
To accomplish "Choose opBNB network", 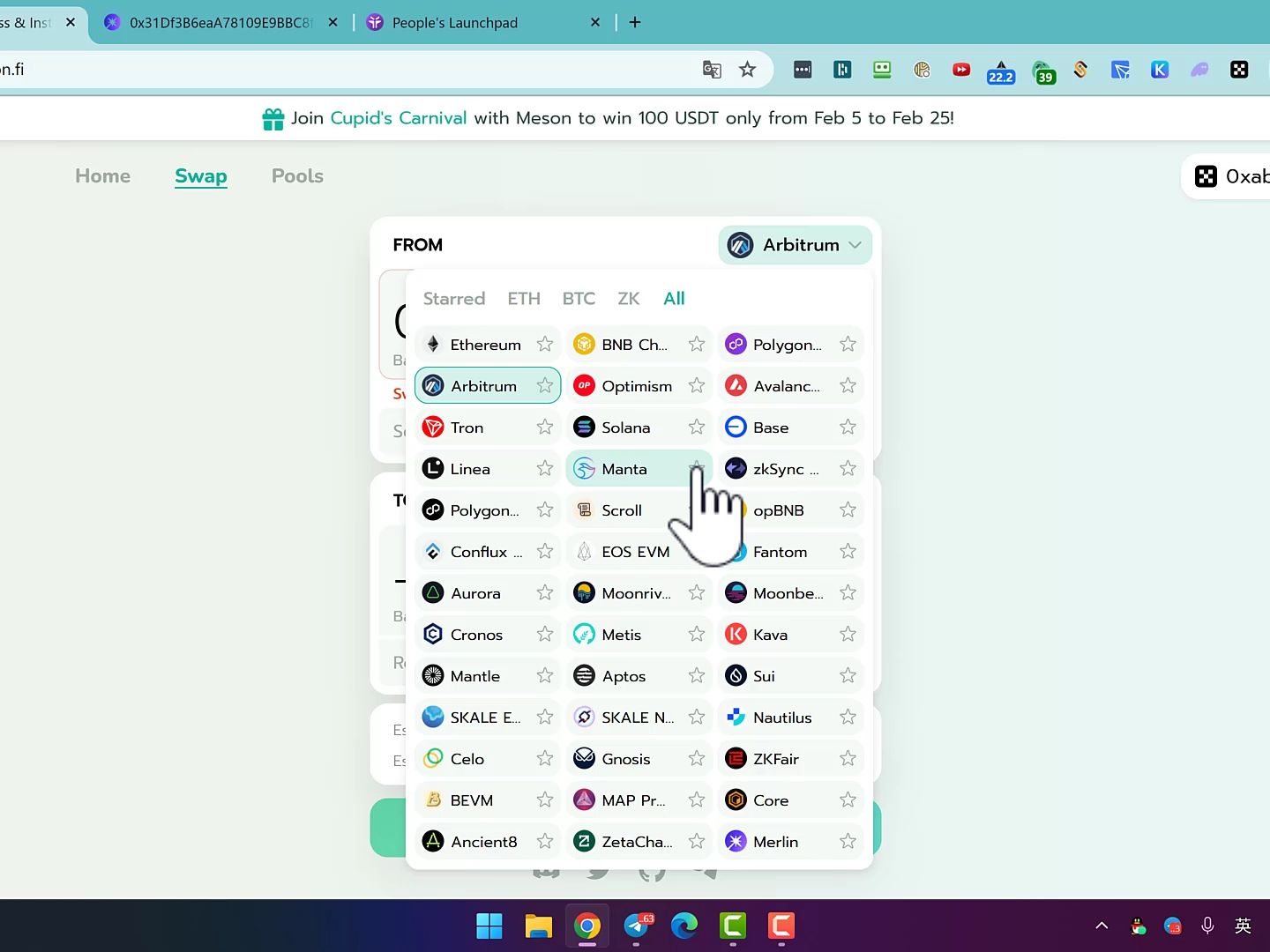I will 790,510.
